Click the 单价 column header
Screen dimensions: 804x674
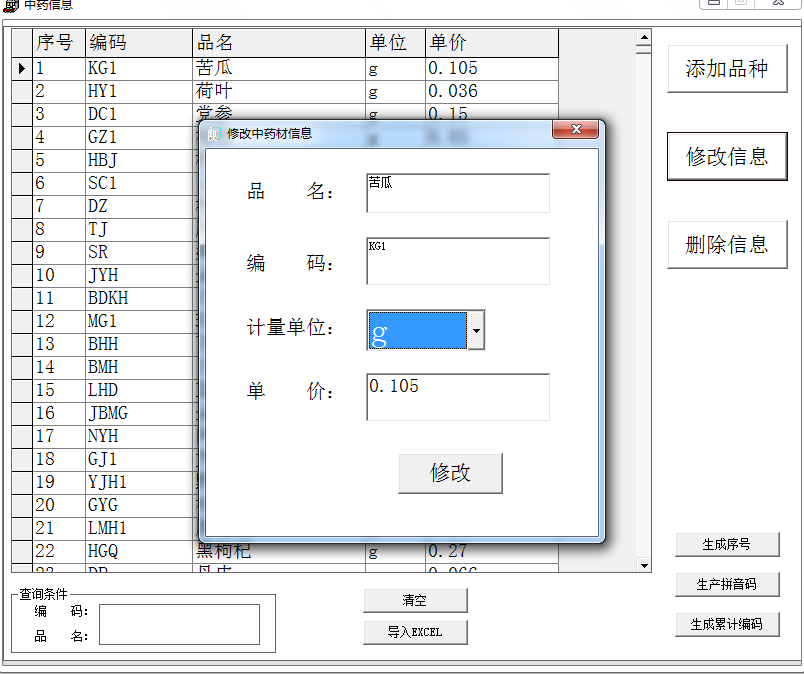point(490,43)
